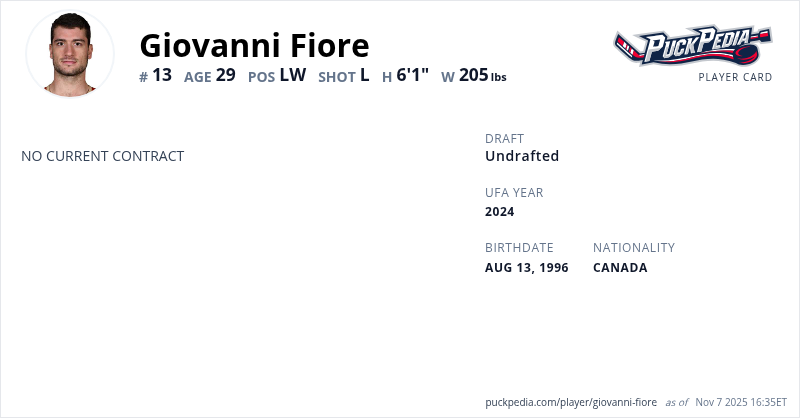
Task: Click the birthdate AUG 13, 1996
Action: coord(527,267)
